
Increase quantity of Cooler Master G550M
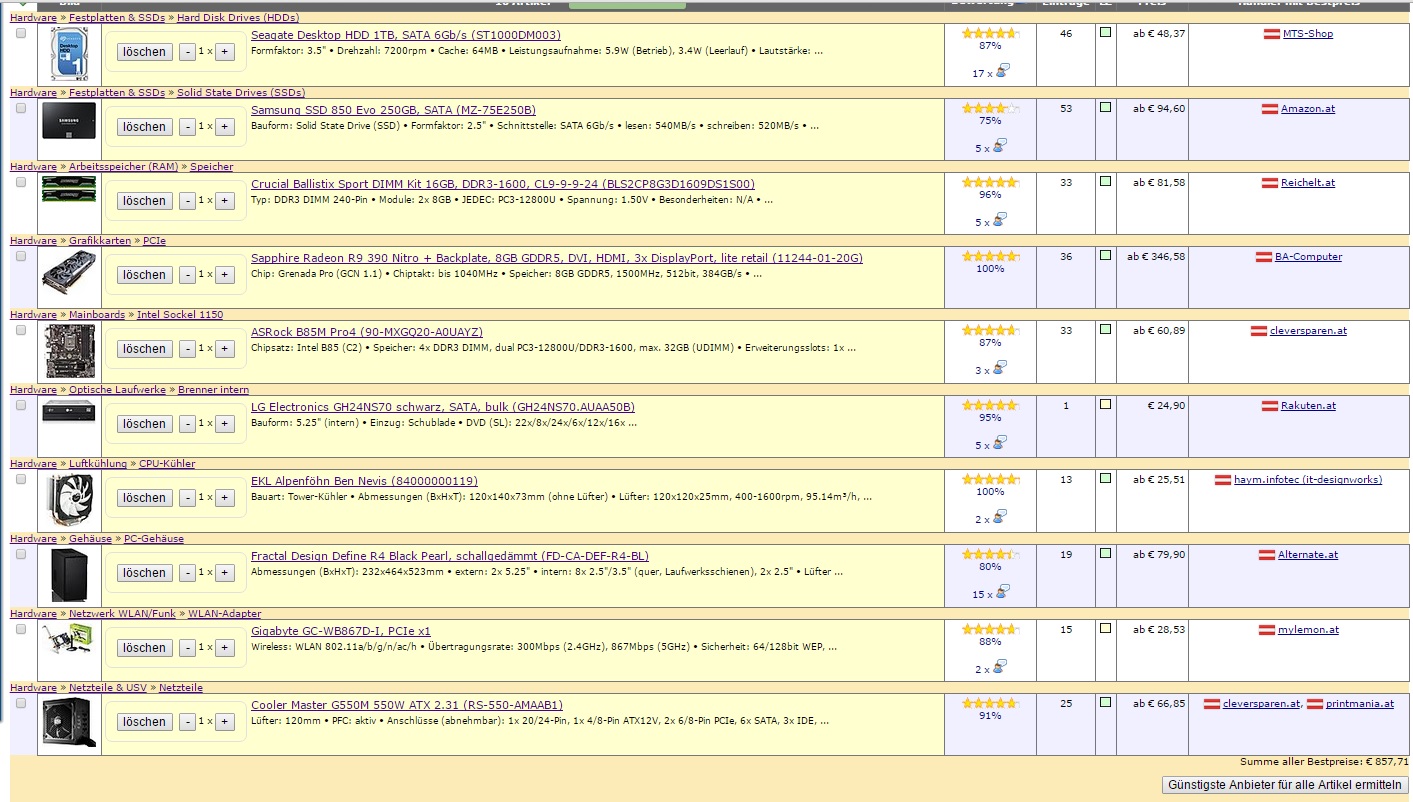click(x=225, y=722)
